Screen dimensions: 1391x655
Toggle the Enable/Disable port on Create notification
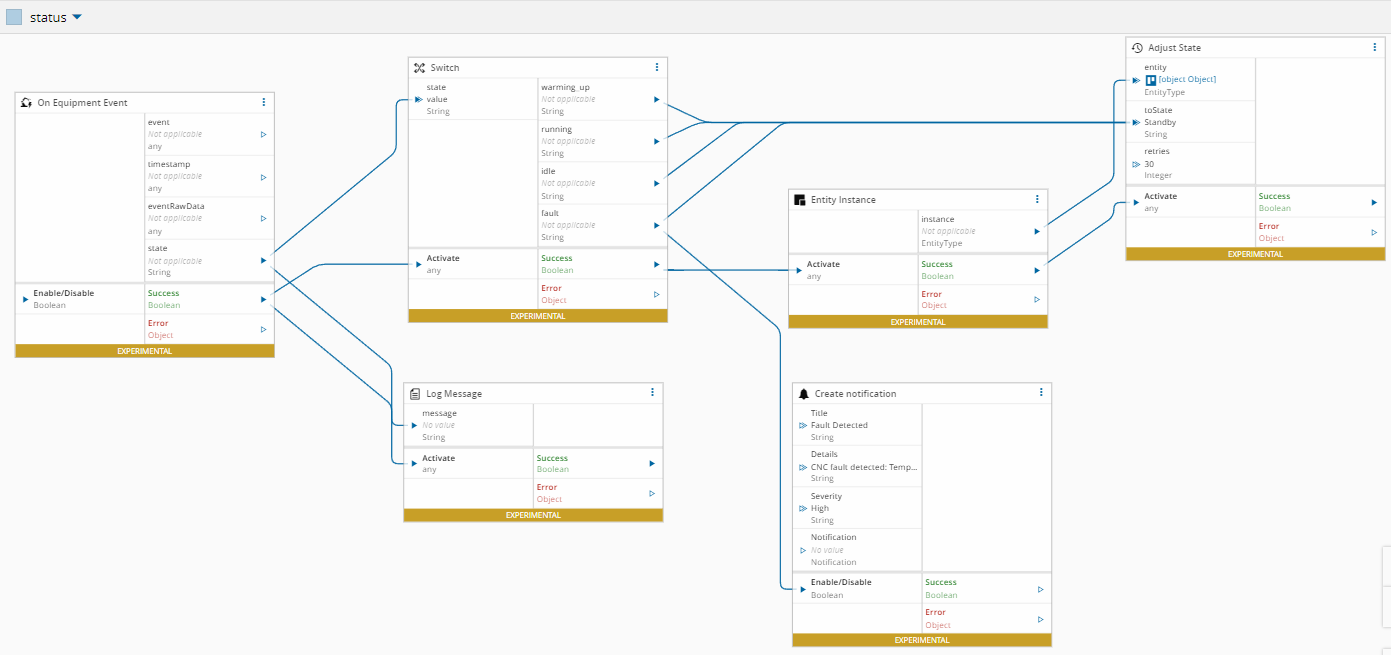tap(801, 588)
